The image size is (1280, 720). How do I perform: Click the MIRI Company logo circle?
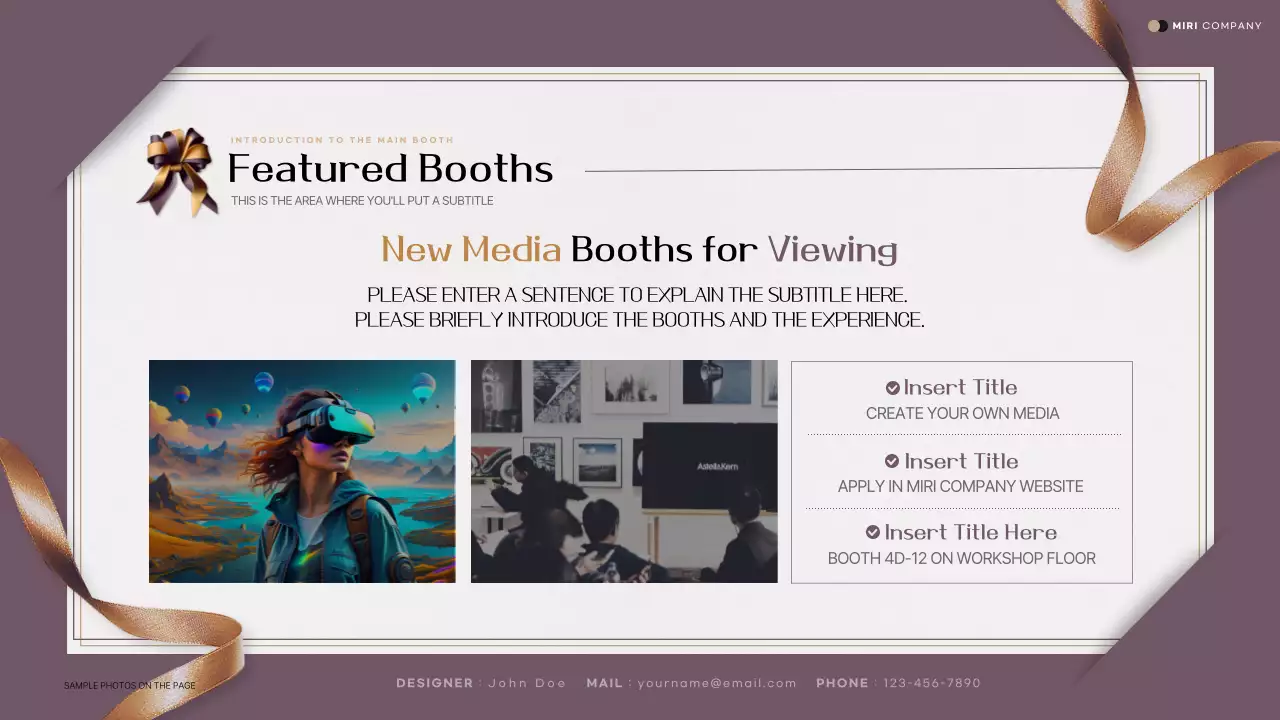tap(1155, 25)
